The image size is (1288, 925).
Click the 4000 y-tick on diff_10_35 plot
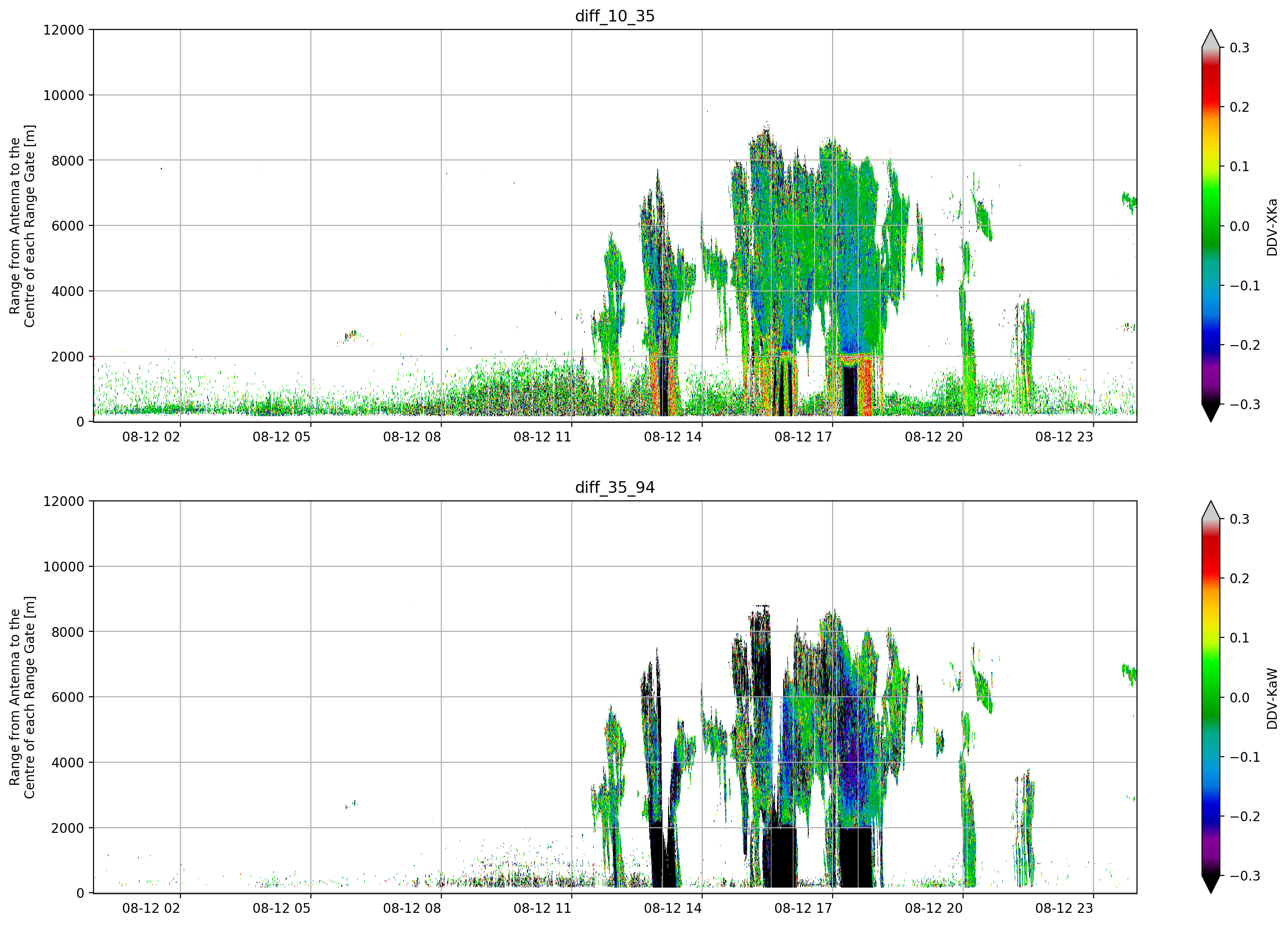point(68,291)
